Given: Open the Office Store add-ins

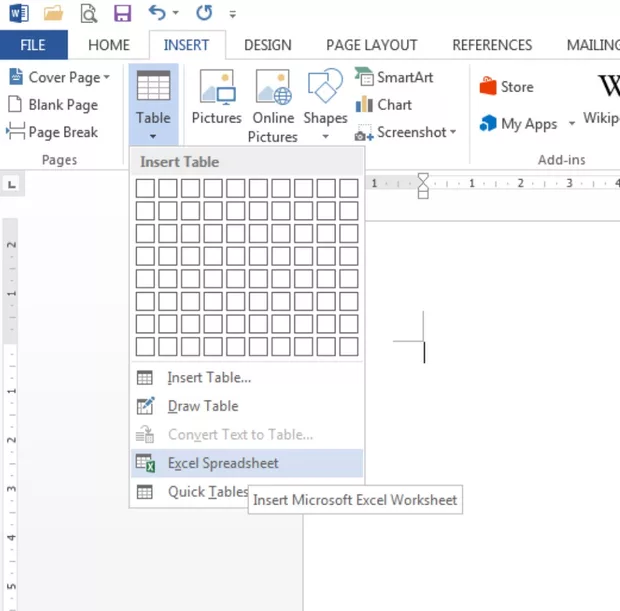Looking at the screenshot, I should tap(506, 87).
